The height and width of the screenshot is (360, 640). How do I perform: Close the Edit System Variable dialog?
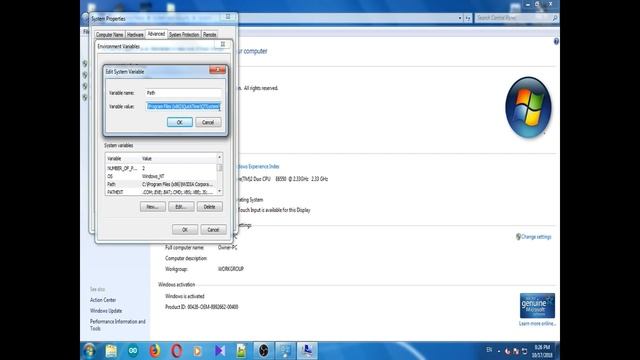tap(218, 70)
